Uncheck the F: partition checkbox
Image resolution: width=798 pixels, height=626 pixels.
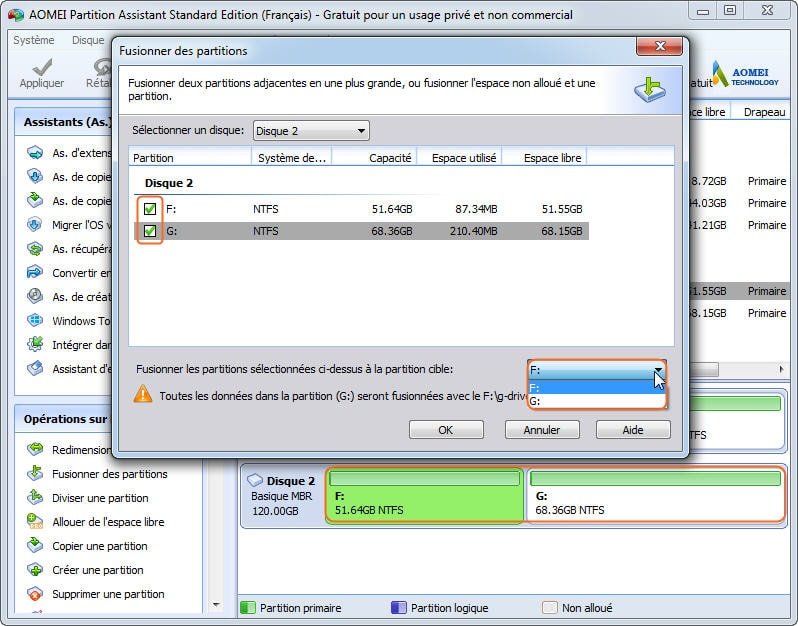pos(150,209)
